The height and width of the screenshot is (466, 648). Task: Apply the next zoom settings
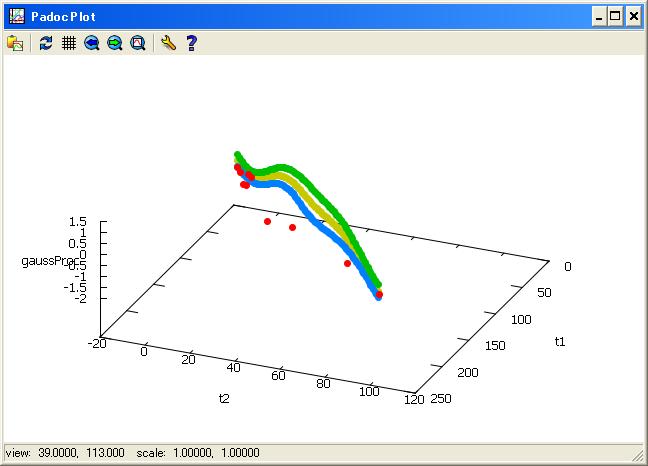tap(115, 43)
